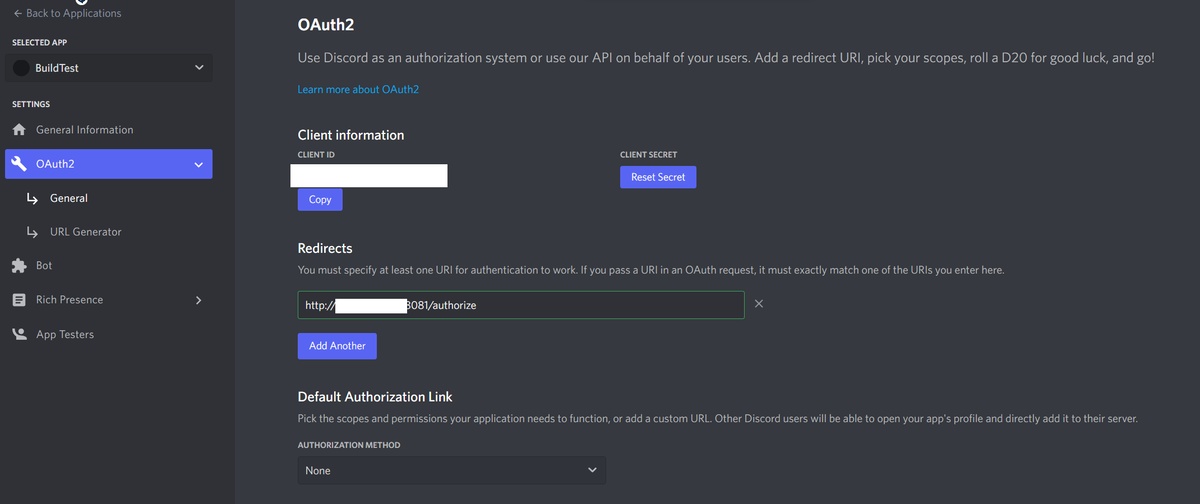Click the Reset Secret button
This screenshot has height=504, width=1200.
(x=657, y=177)
